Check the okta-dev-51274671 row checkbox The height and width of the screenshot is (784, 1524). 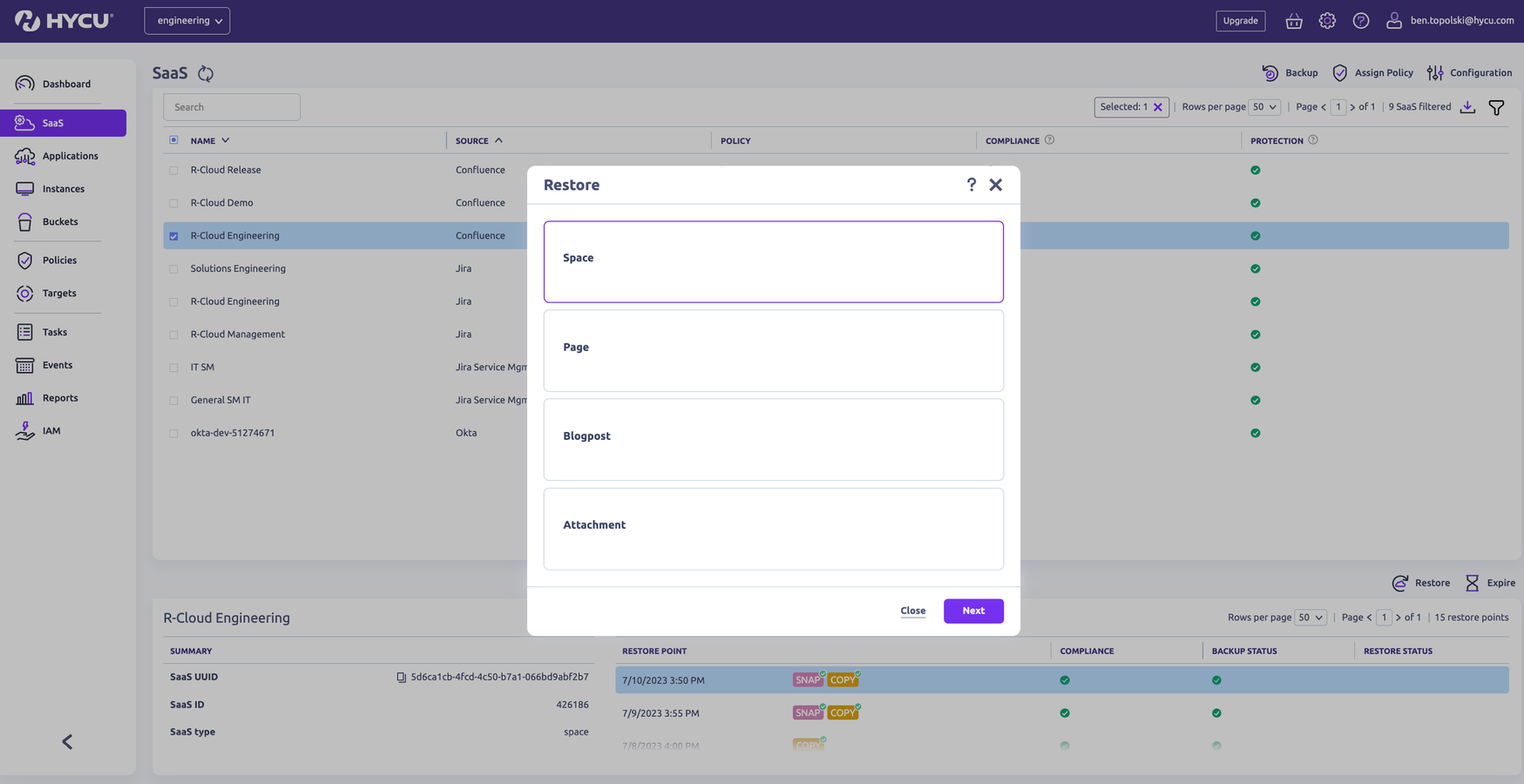[173, 433]
